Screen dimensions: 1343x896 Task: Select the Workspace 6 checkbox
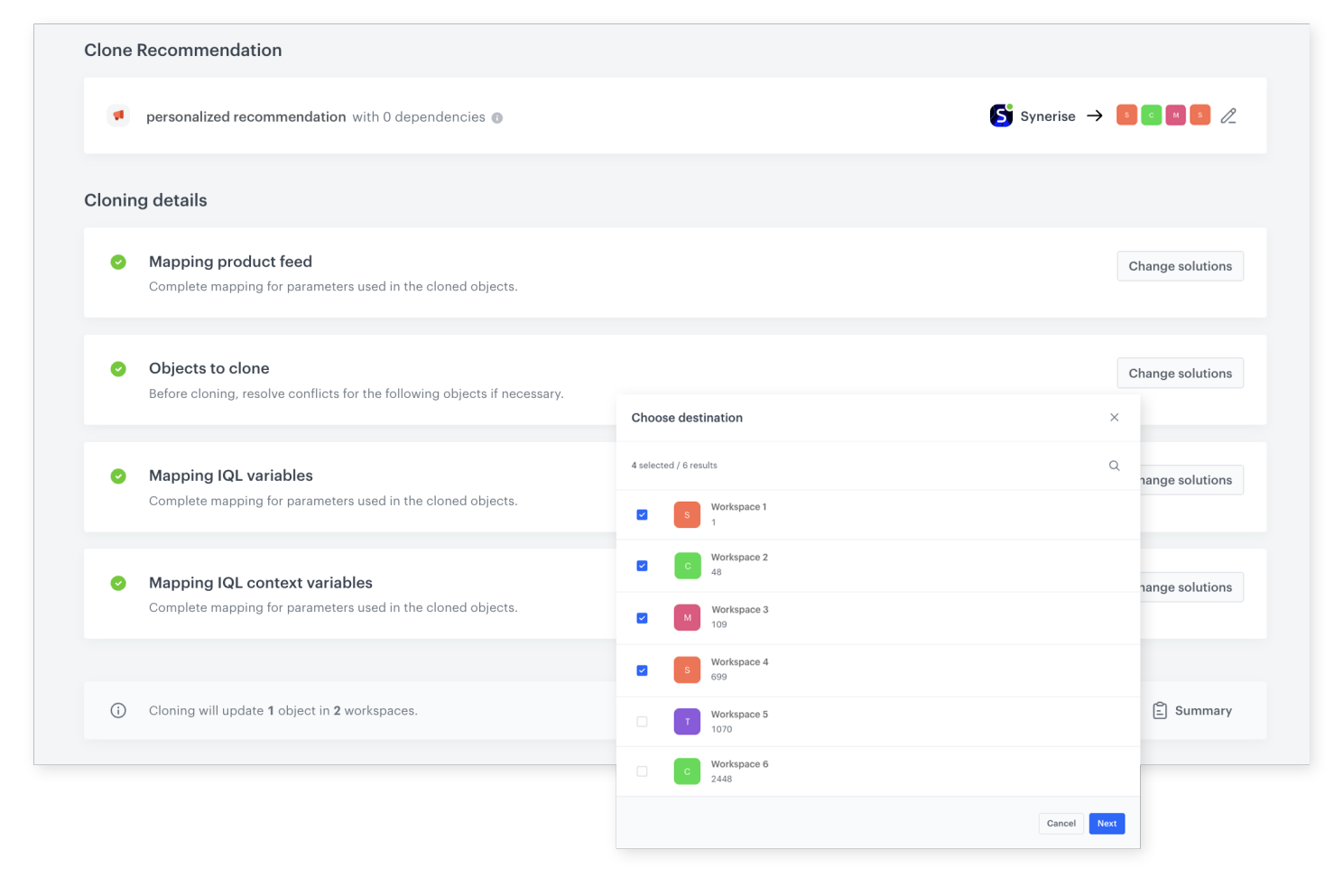642,771
